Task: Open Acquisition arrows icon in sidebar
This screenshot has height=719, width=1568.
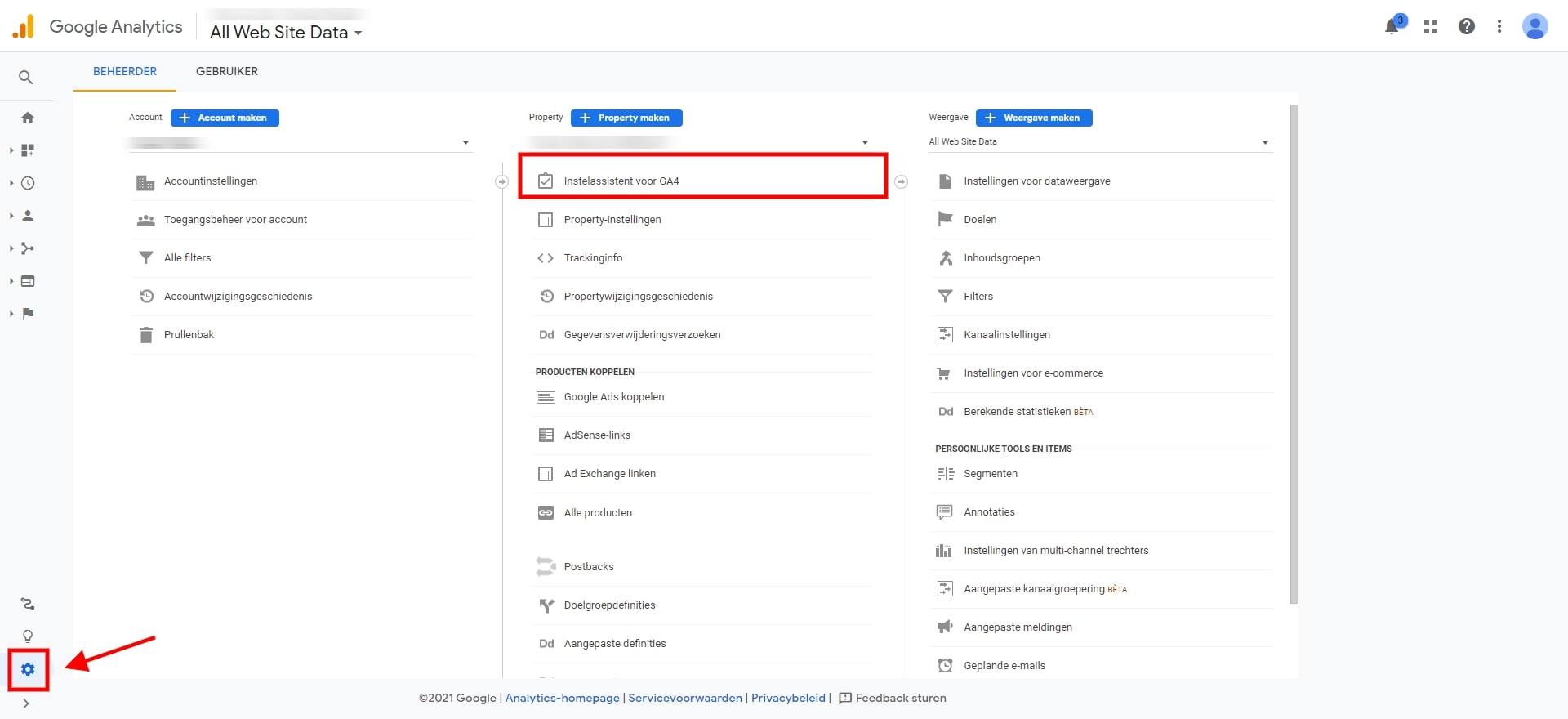Action: (x=28, y=248)
